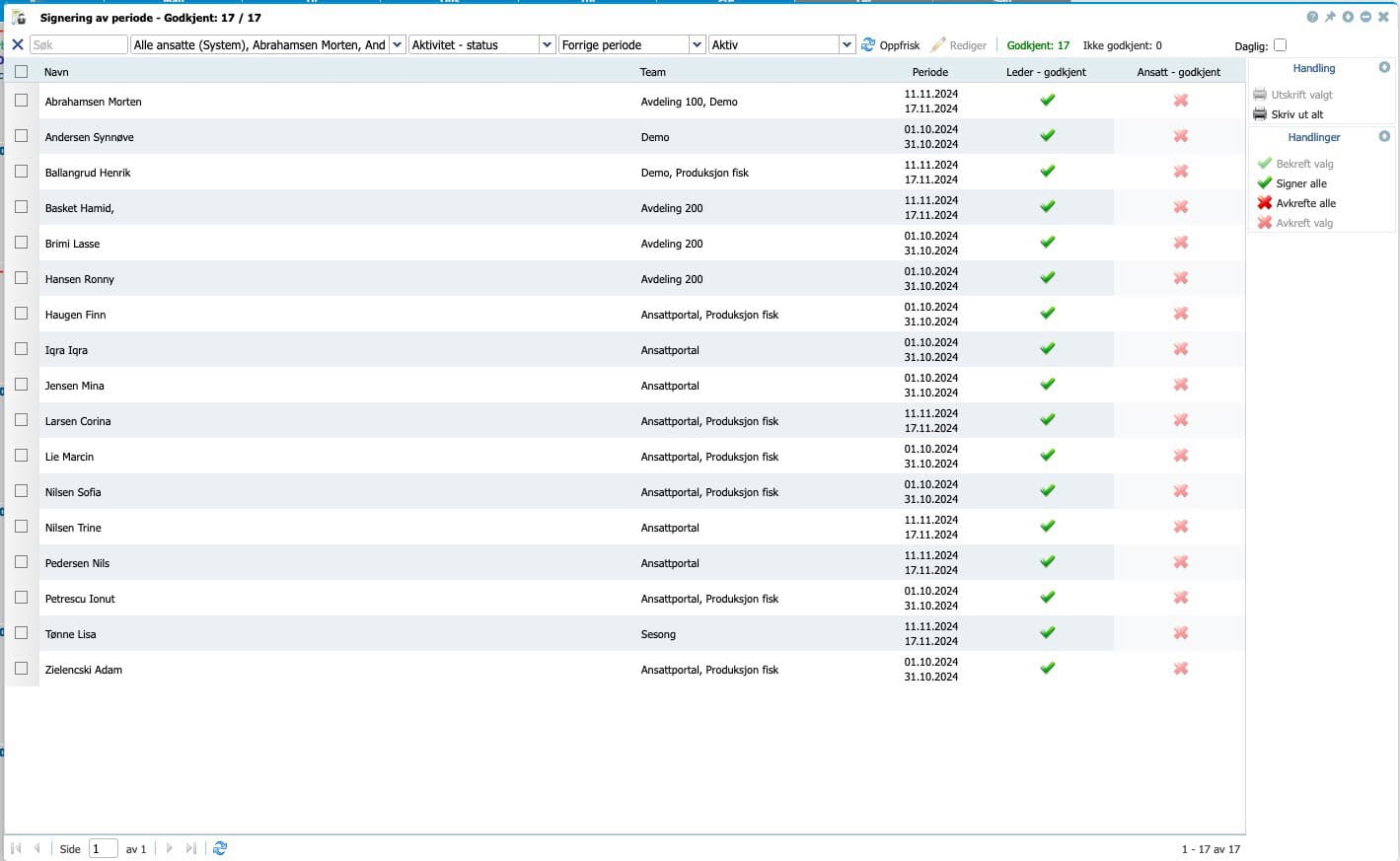The height and width of the screenshot is (861, 1400).
Task: Click the Utskrift valgt printer icon
Action: 1260,94
